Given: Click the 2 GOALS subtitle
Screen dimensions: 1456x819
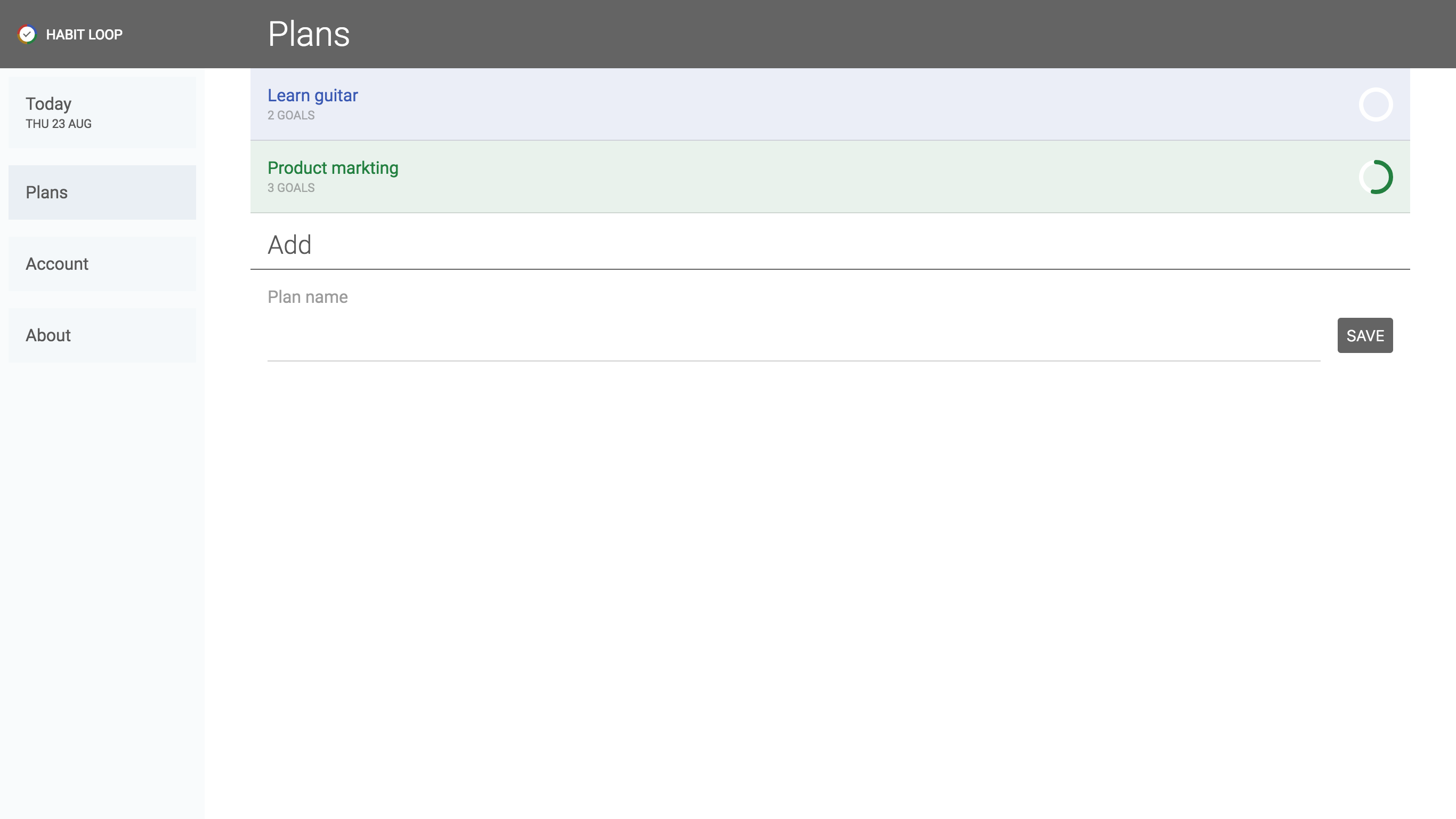Looking at the screenshot, I should click(x=291, y=115).
